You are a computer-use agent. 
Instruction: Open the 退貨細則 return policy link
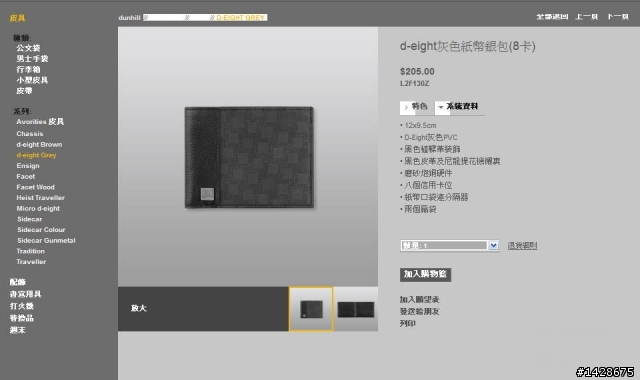tap(522, 246)
